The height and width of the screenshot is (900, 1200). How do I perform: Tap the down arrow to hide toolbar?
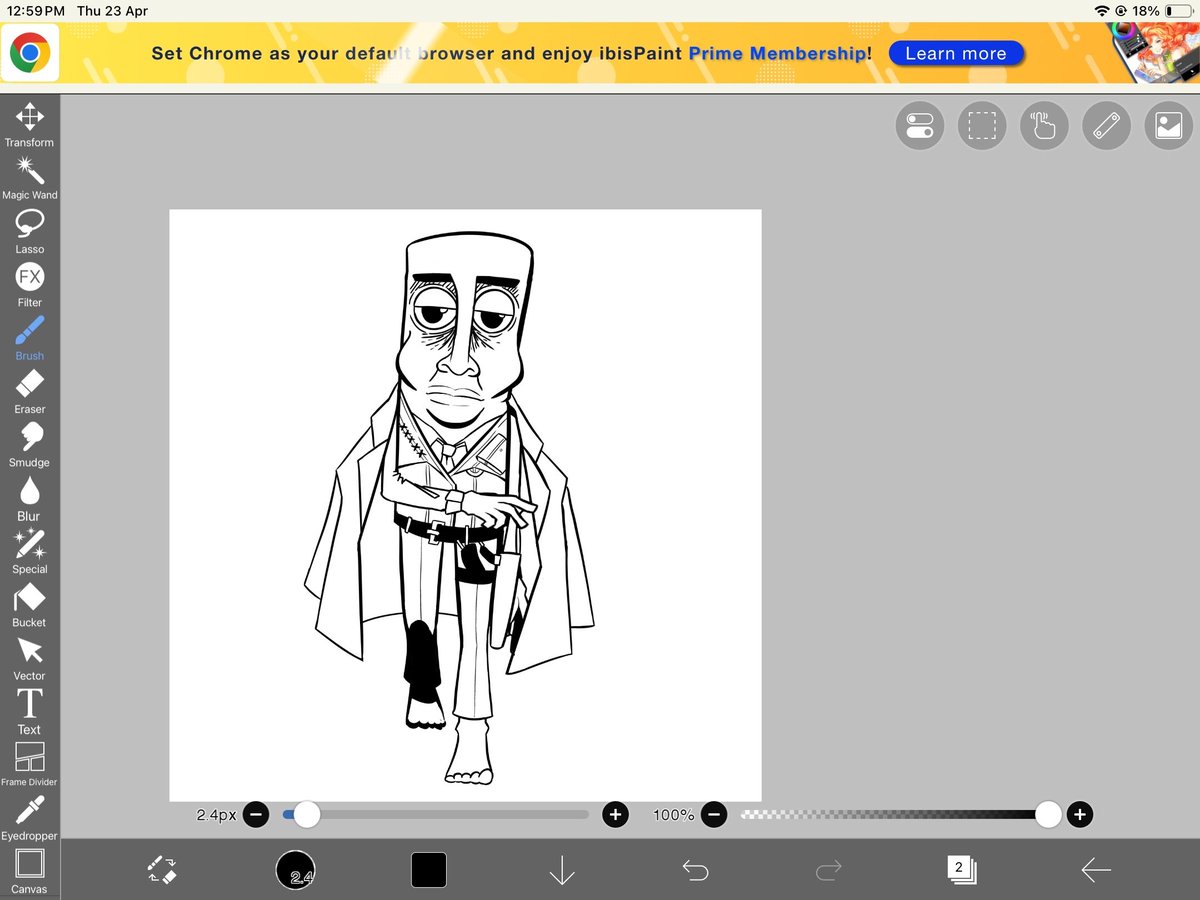tap(562, 870)
